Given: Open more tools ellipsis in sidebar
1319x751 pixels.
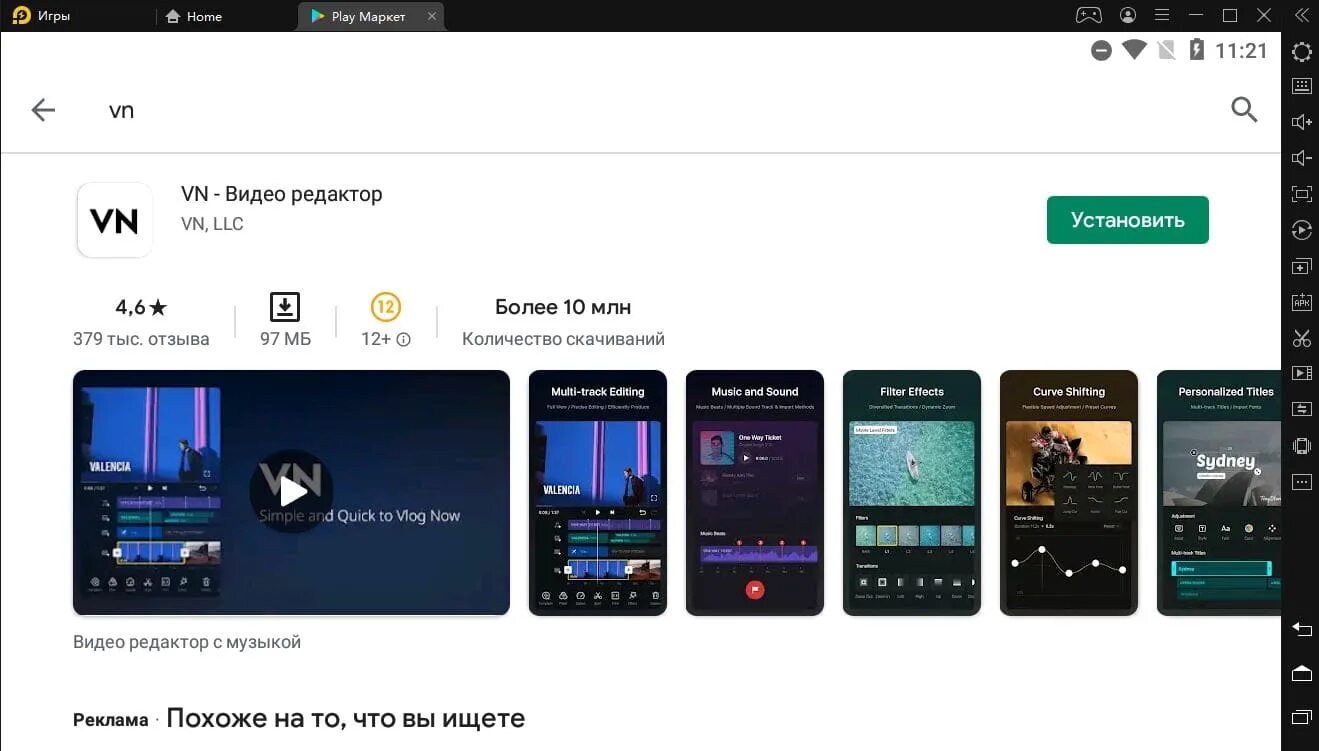Looking at the screenshot, I should (1301, 481).
